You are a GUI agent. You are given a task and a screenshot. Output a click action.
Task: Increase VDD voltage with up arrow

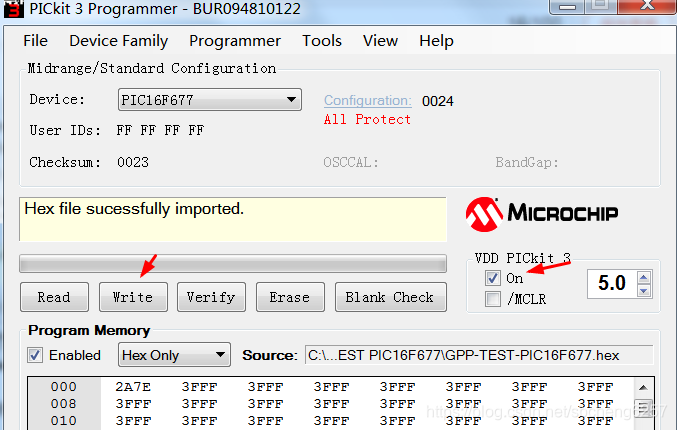tap(644, 277)
